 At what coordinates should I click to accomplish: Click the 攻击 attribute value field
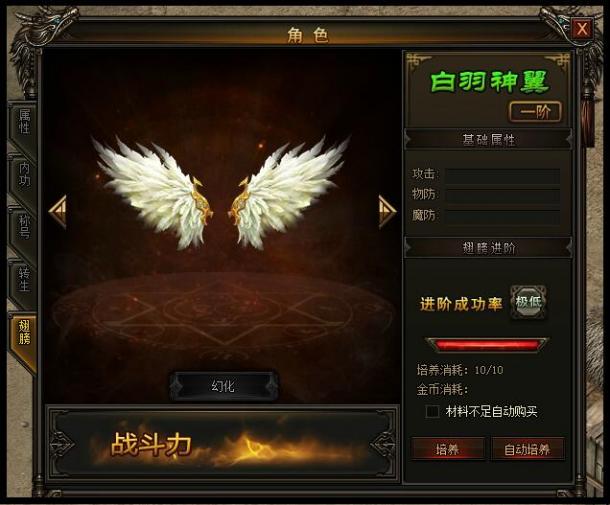point(502,175)
